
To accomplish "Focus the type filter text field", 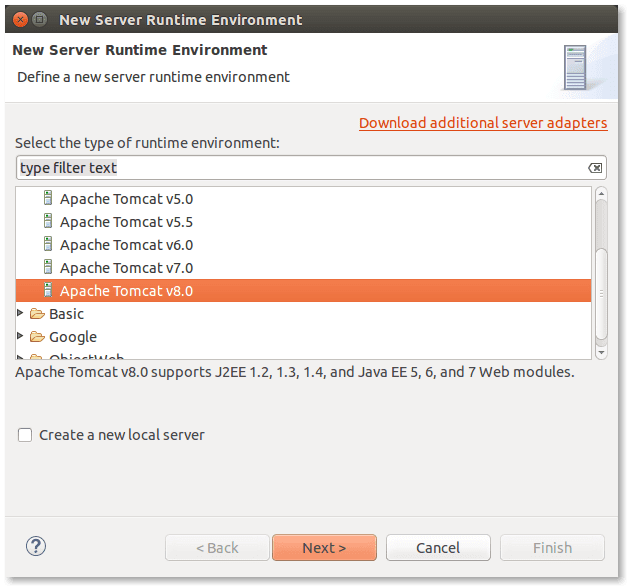I will [311, 168].
